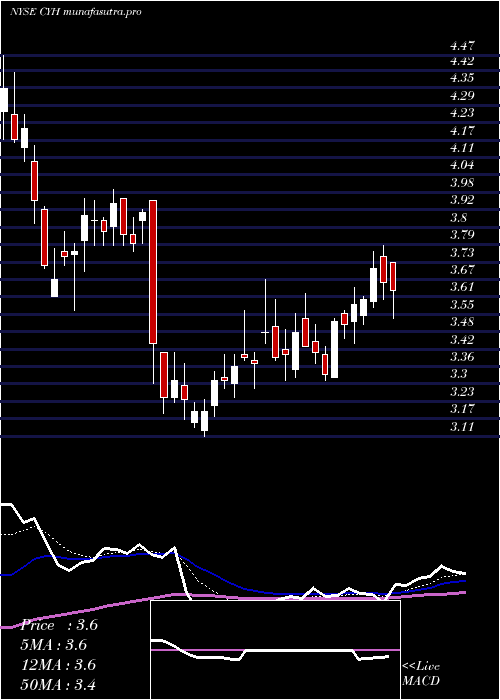Pick the 4.04 price axis label
This screenshot has width=500, height=700.
(x=462, y=166)
